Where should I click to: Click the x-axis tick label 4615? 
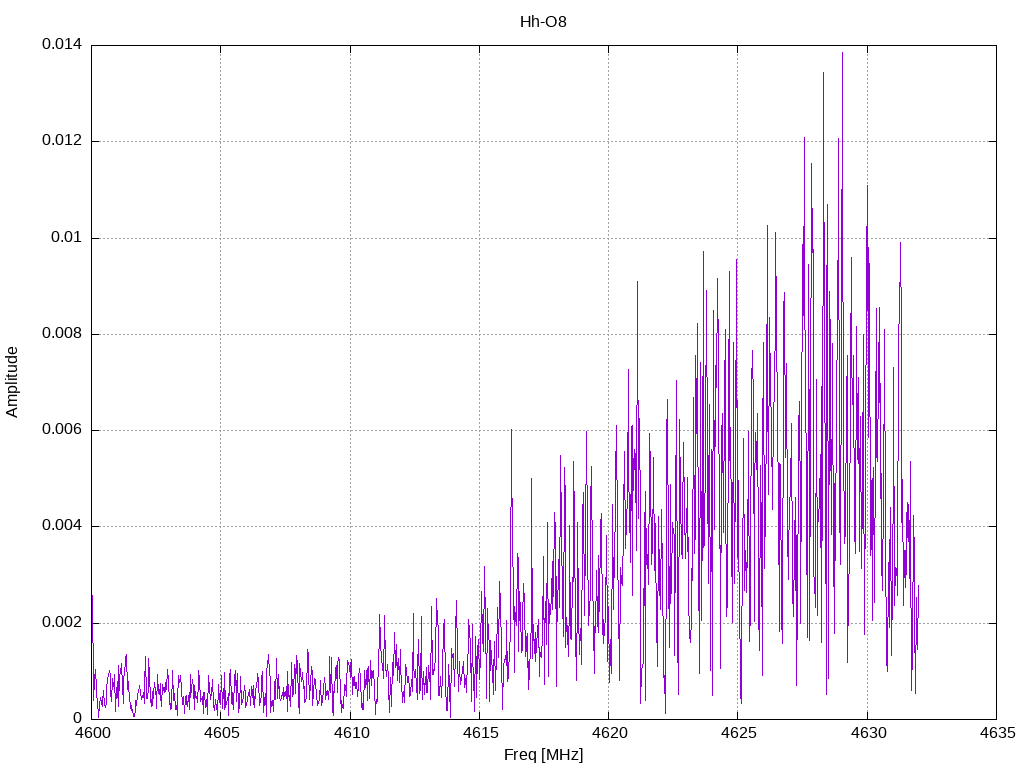pyautogui.click(x=480, y=733)
